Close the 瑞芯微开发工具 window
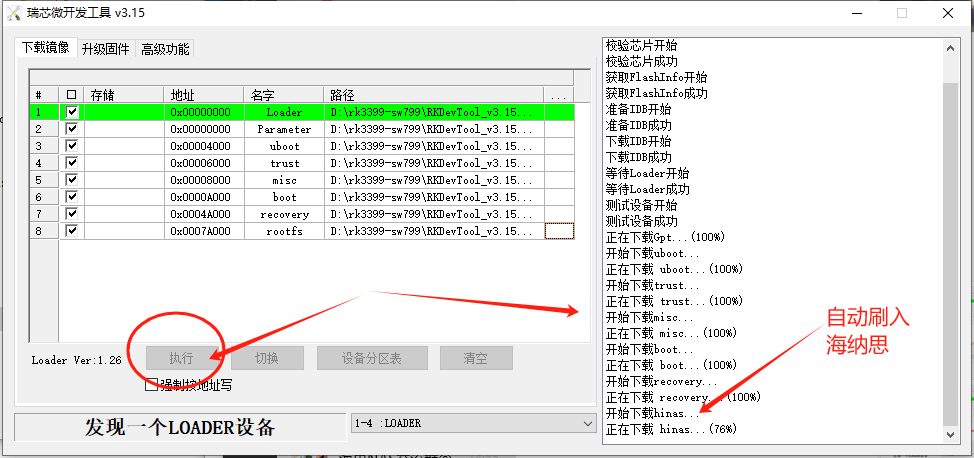 click(x=949, y=13)
